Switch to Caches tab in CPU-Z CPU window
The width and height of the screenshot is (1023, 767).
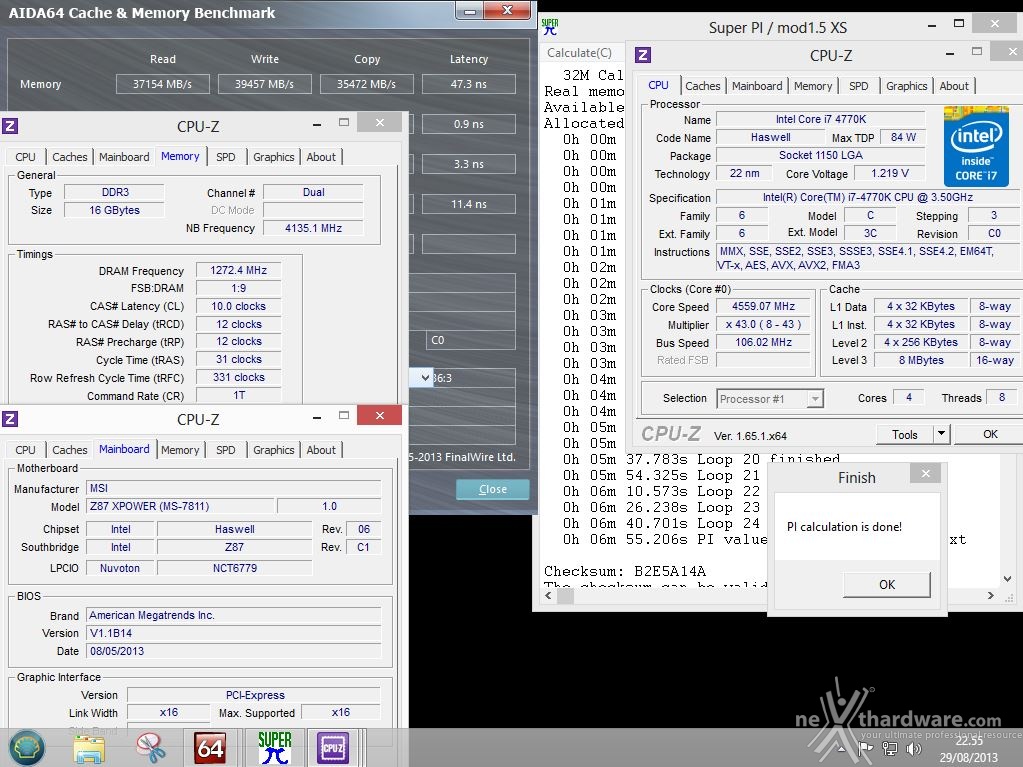click(703, 86)
